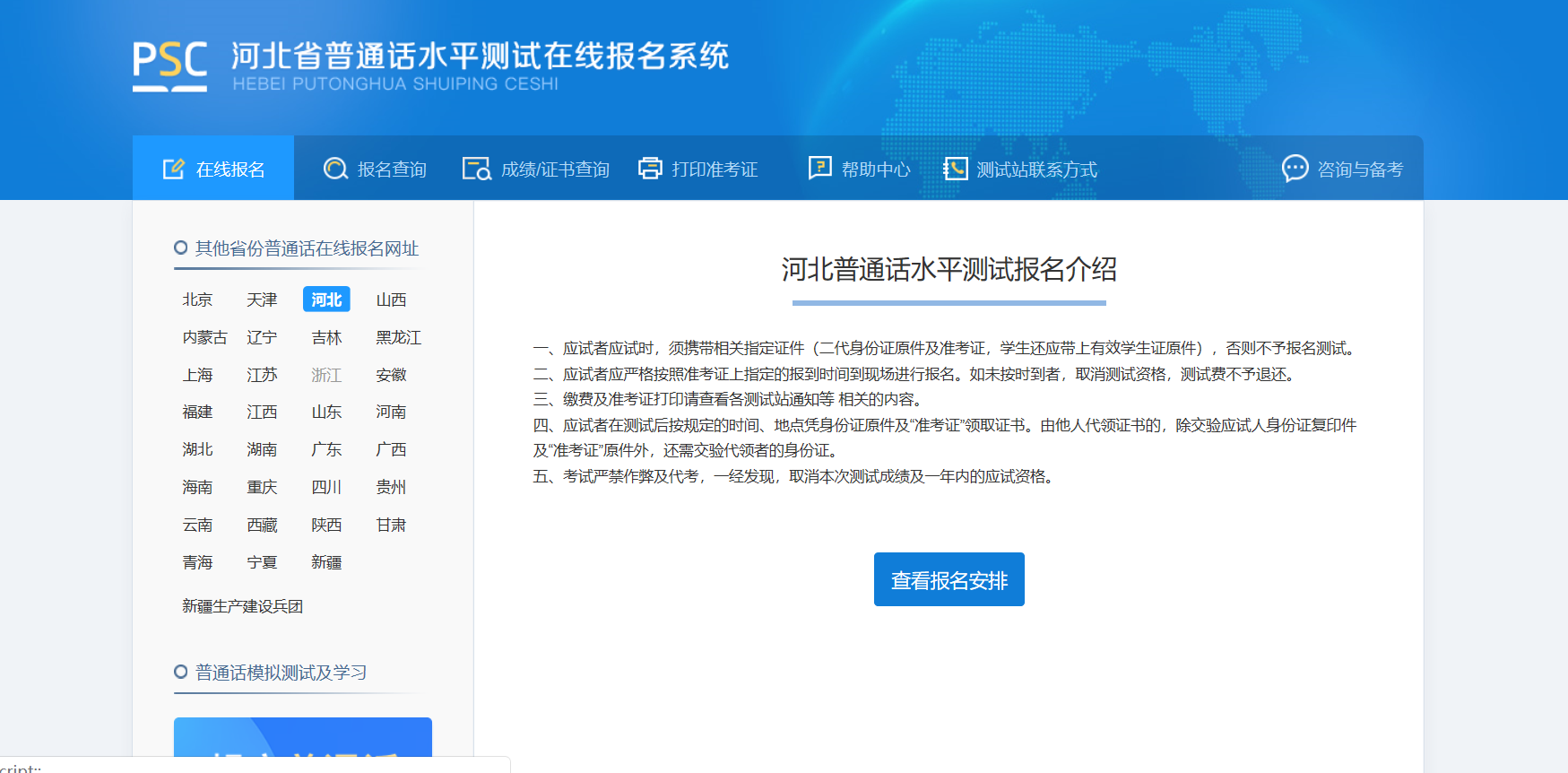
Task: Select province link 重庆
Action: pos(262,487)
